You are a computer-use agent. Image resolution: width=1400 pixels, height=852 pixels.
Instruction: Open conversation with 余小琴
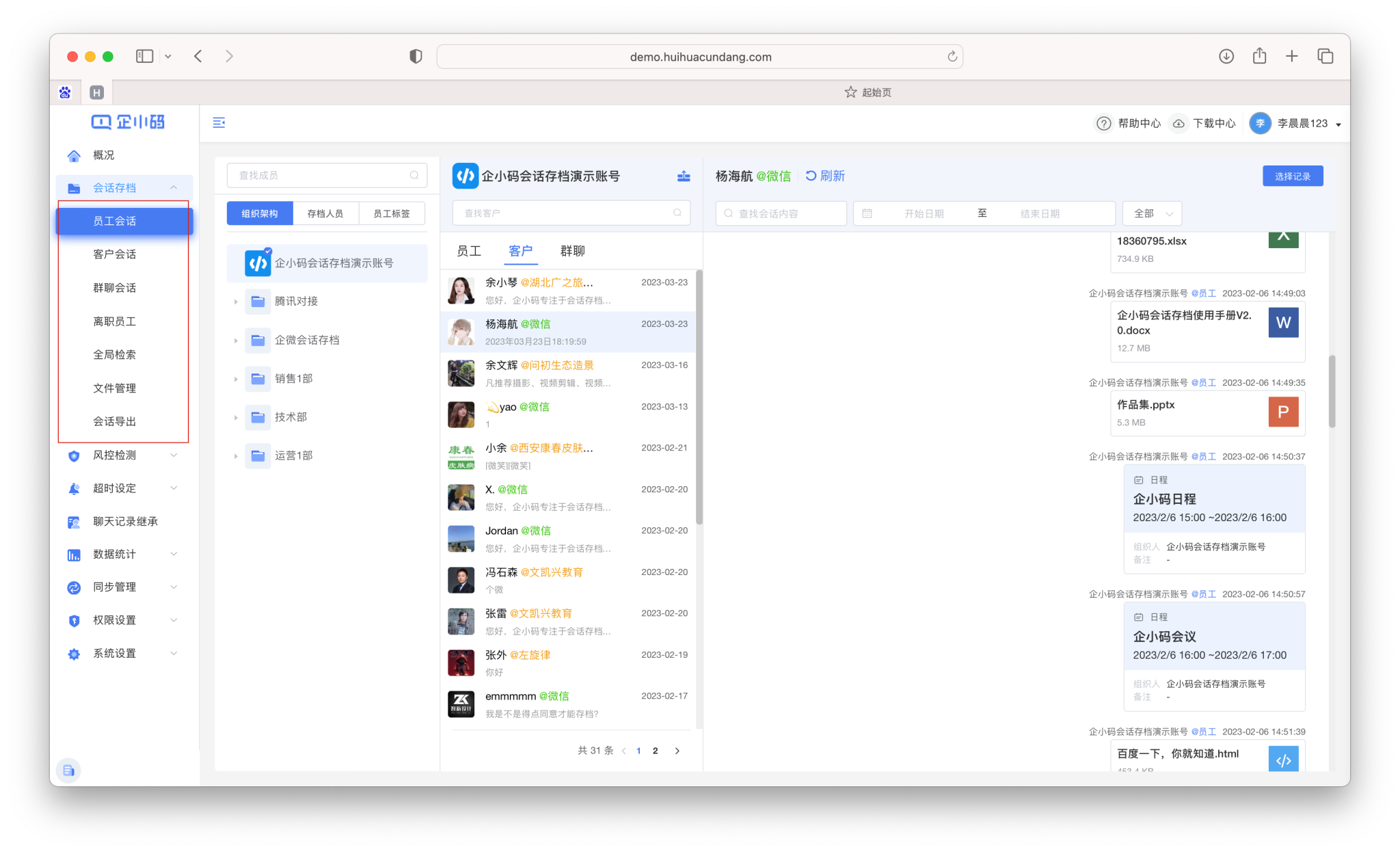tap(568, 291)
